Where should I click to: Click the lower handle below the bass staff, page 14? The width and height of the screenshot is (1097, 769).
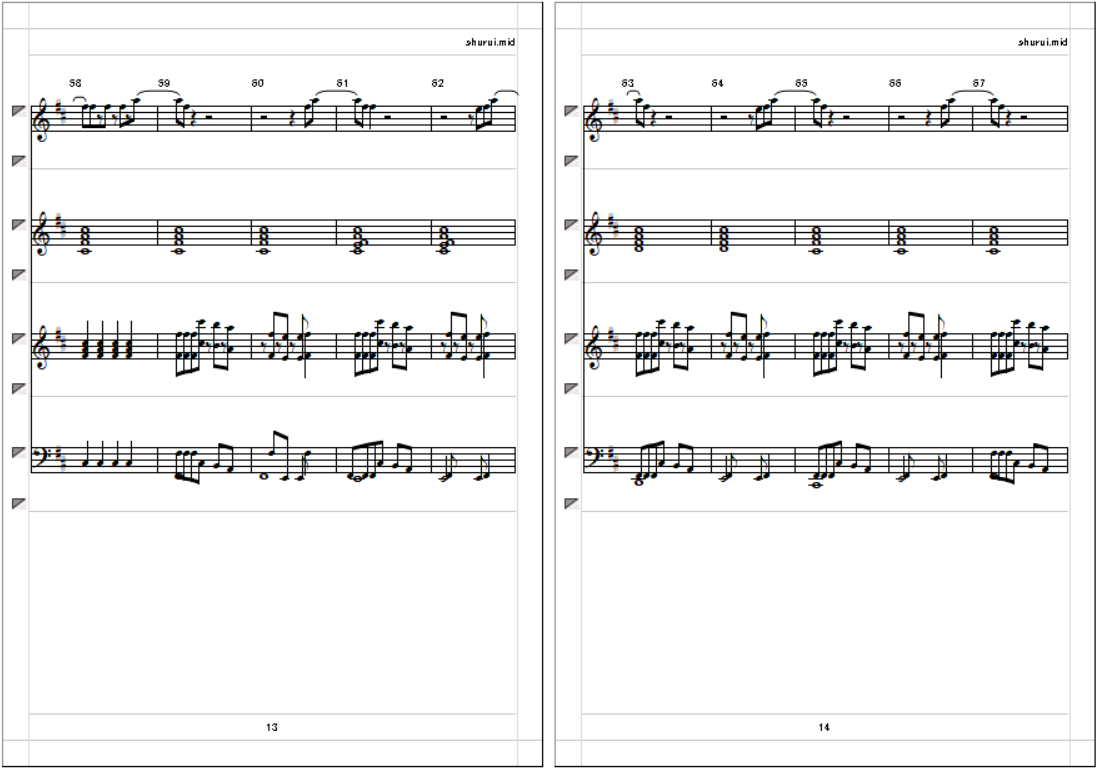pyautogui.click(x=572, y=503)
